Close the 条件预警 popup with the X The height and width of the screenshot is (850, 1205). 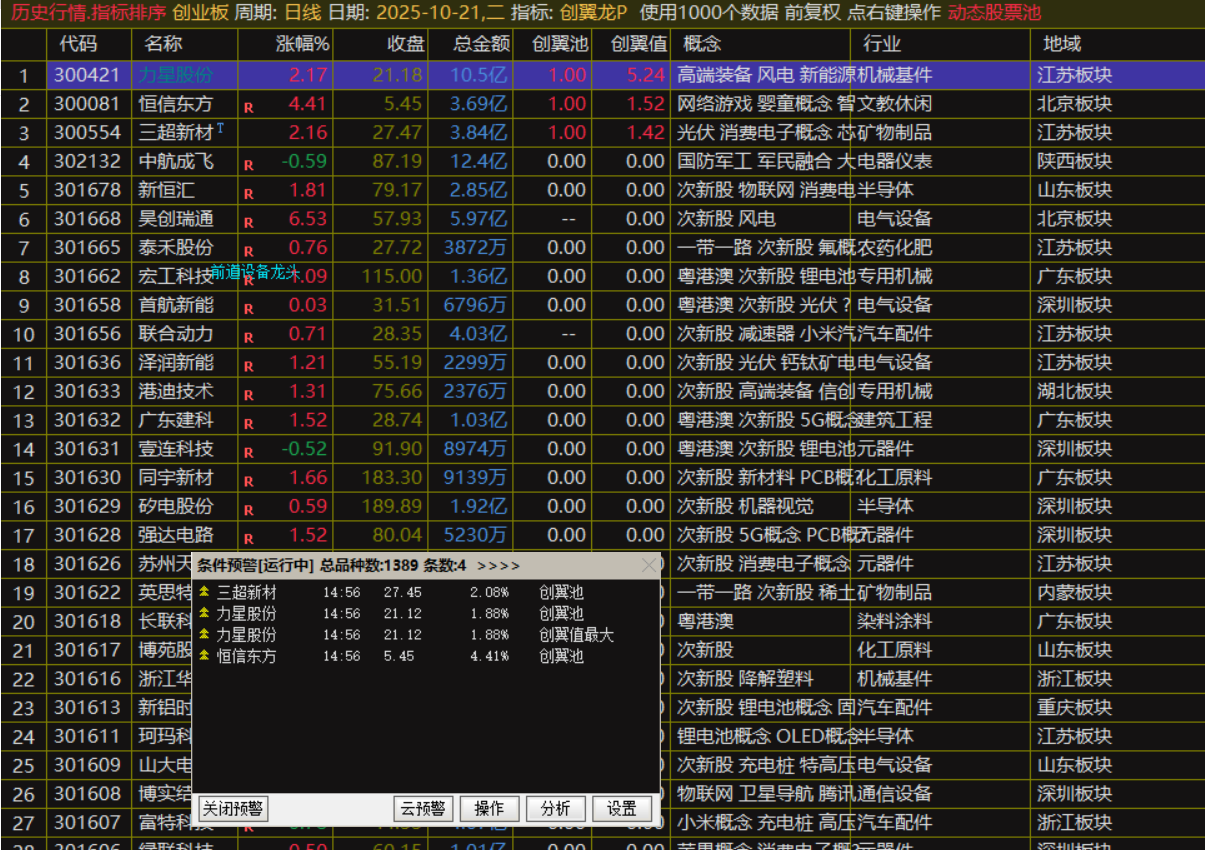tap(649, 566)
